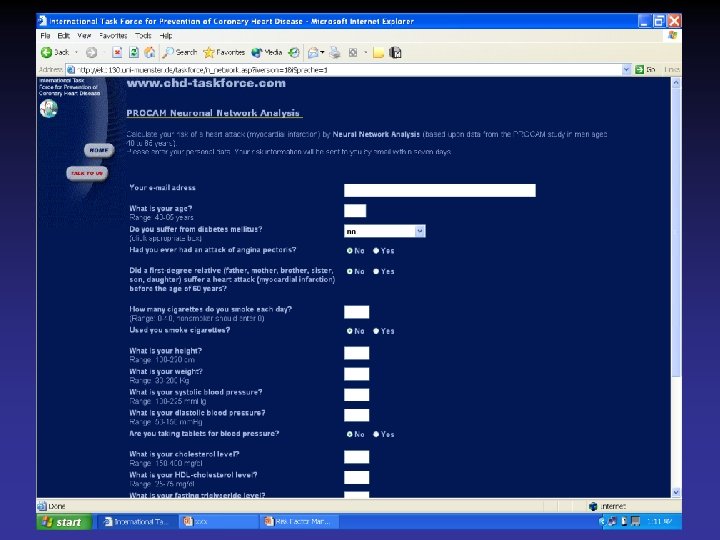
Task: Click the systolic blood pressure field
Action: pos(356,394)
